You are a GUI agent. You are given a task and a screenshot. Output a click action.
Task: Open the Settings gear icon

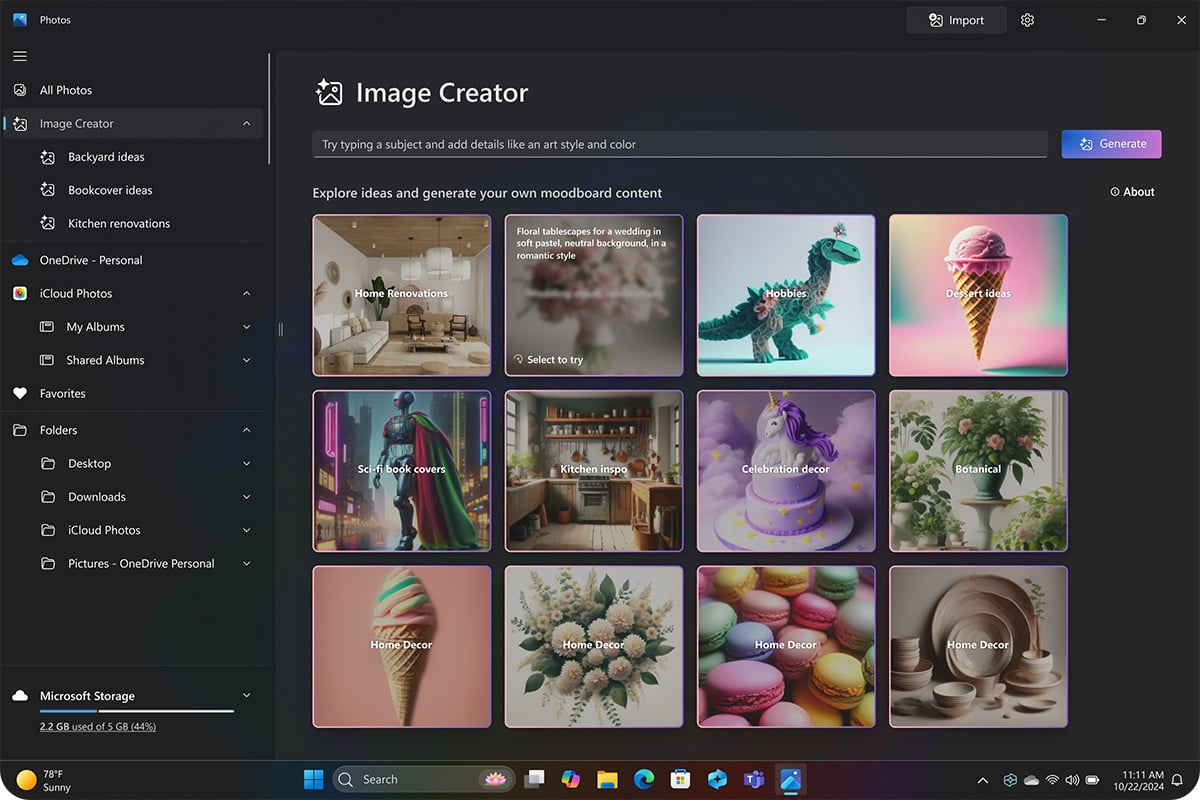pyautogui.click(x=1027, y=20)
